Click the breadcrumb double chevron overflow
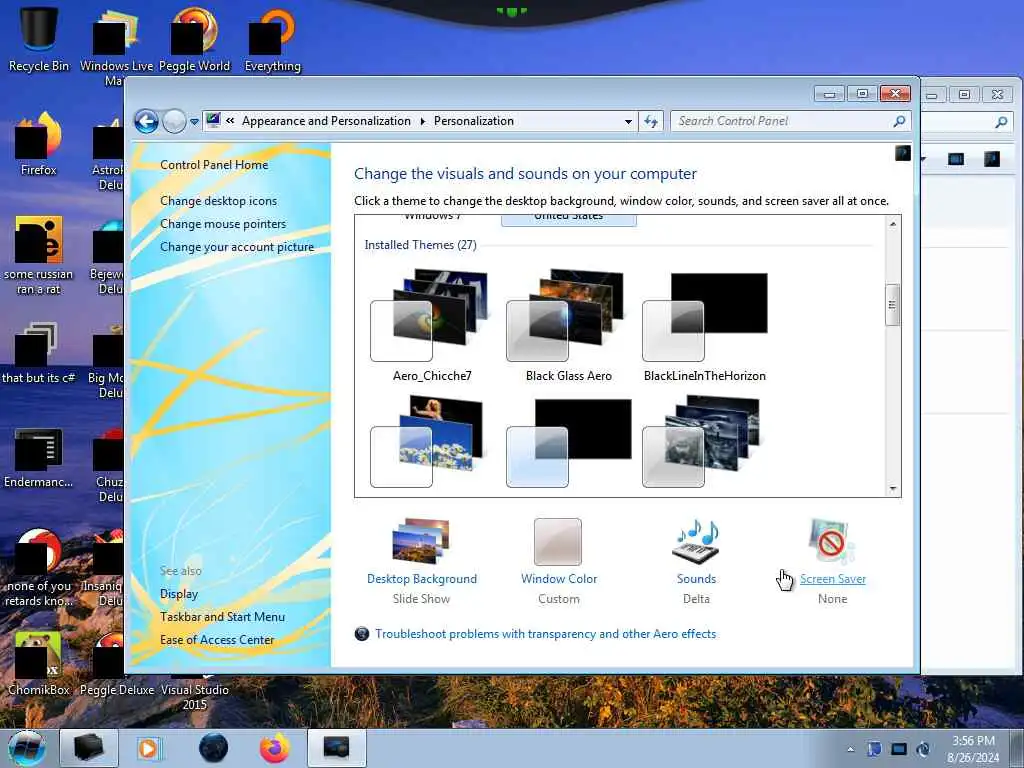The image size is (1024, 768). click(230, 121)
